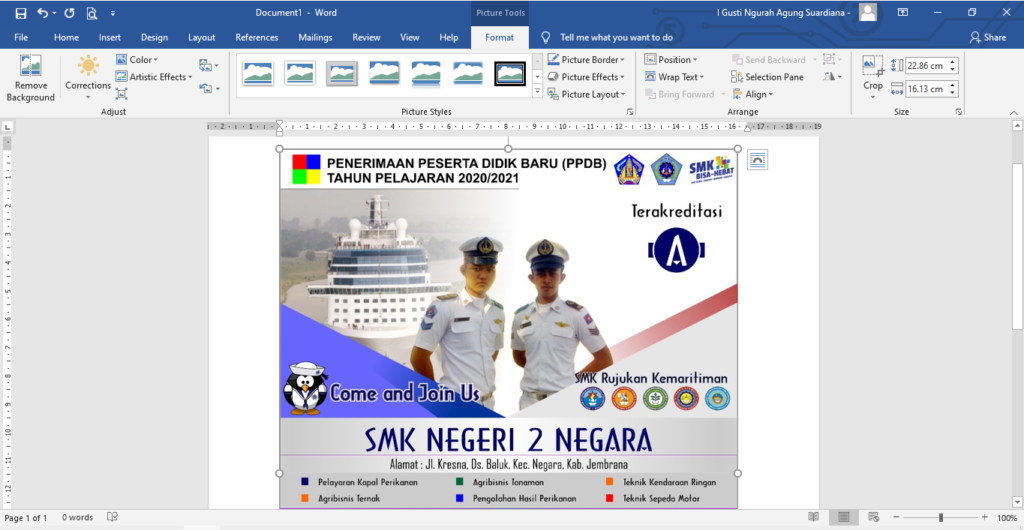Switch to Print Layout view
1024x530 pixels.
[844, 517]
